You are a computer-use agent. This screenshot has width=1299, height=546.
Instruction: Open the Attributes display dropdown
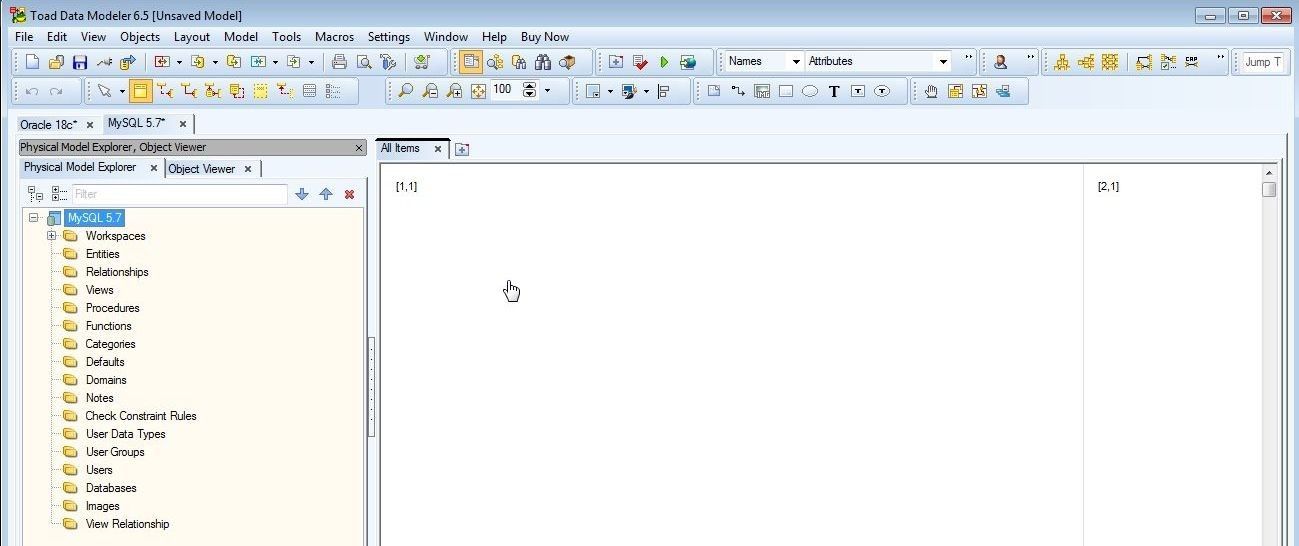pos(943,62)
